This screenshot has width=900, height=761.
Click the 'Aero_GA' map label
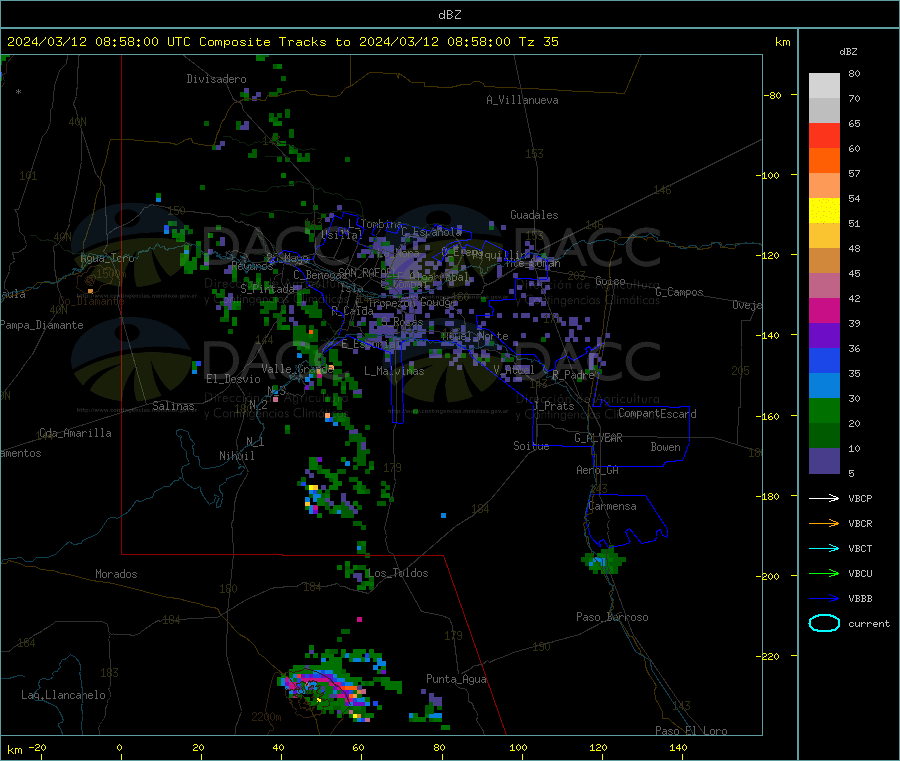click(598, 470)
